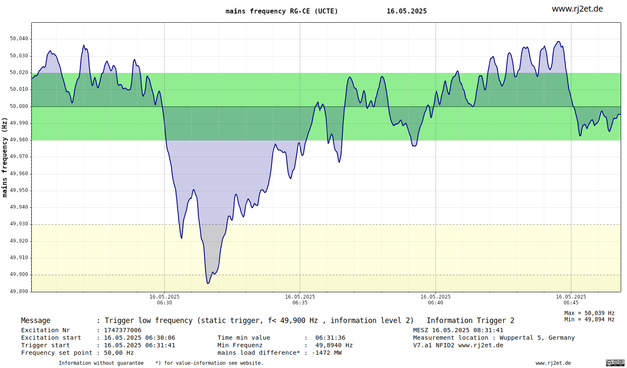The height and width of the screenshot is (368, 627).
Task: Click the date '16.05.2025' in the title
Action: pyautogui.click(x=407, y=11)
